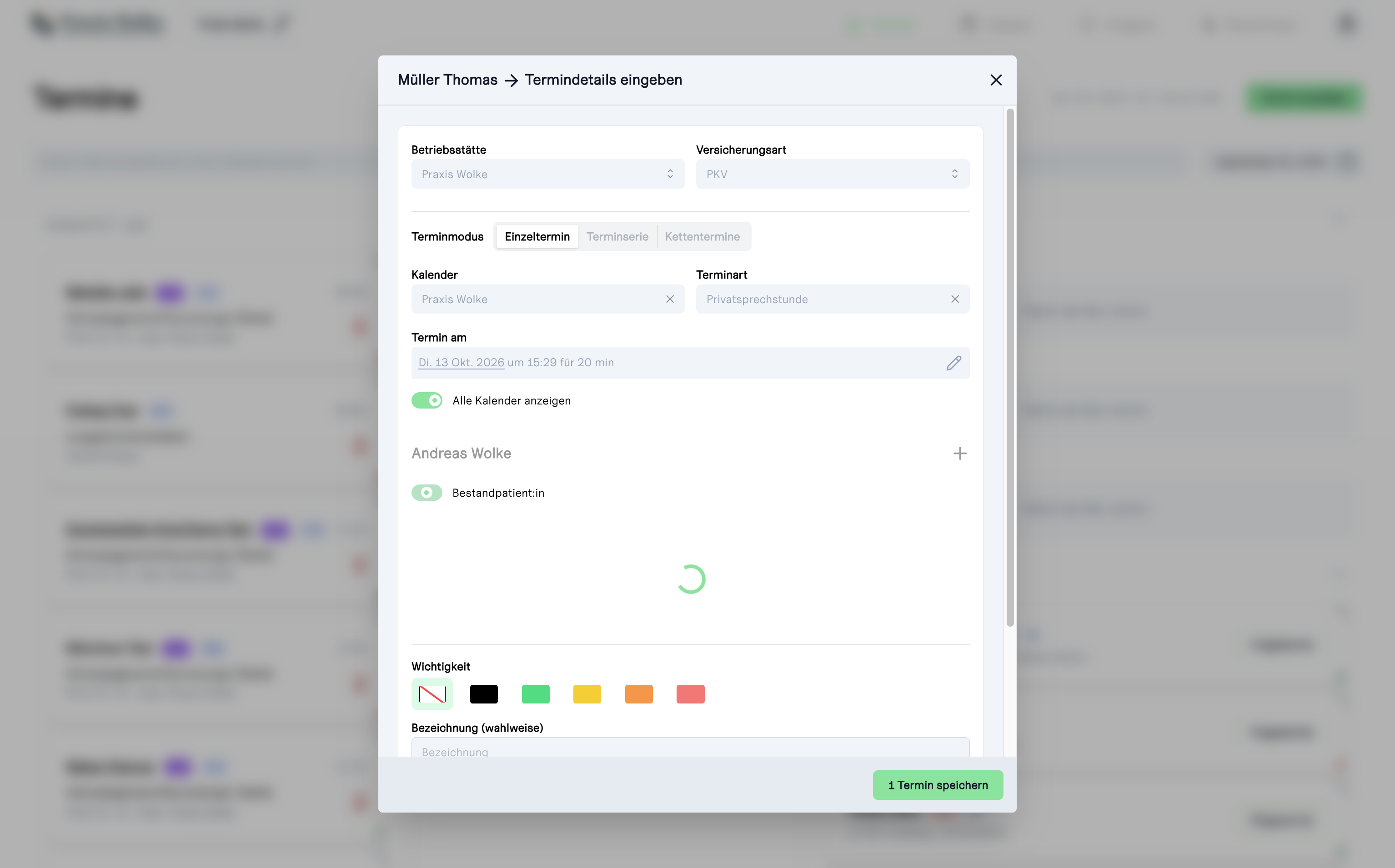Image resolution: width=1395 pixels, height=868 pixels.
Task: Choose the yellow Wichtigkeit swatch
Action: pos(587,694)
